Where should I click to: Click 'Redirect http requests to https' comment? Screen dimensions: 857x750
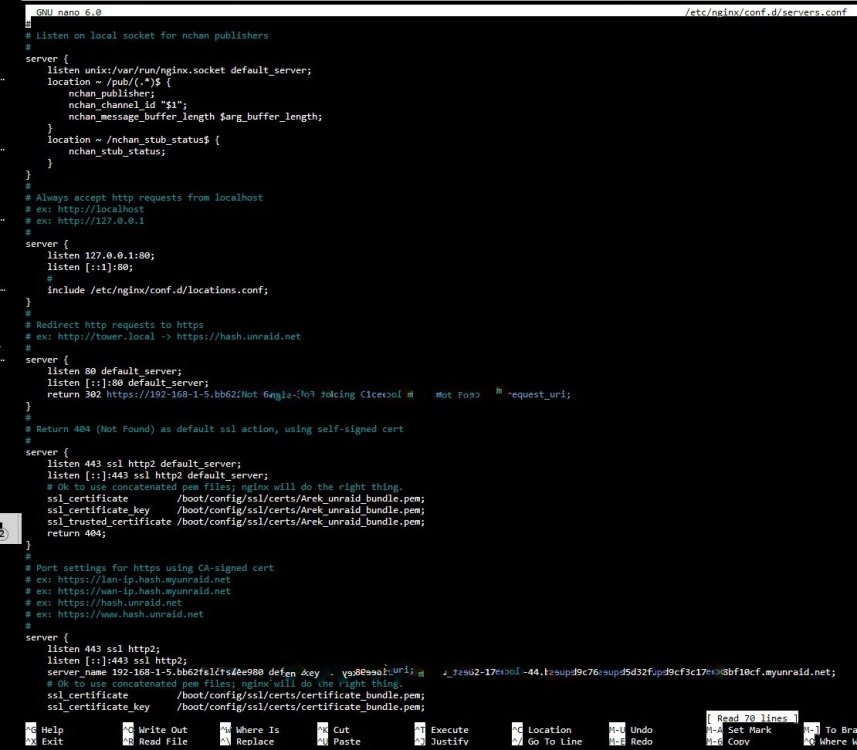[x=114, y=325]
